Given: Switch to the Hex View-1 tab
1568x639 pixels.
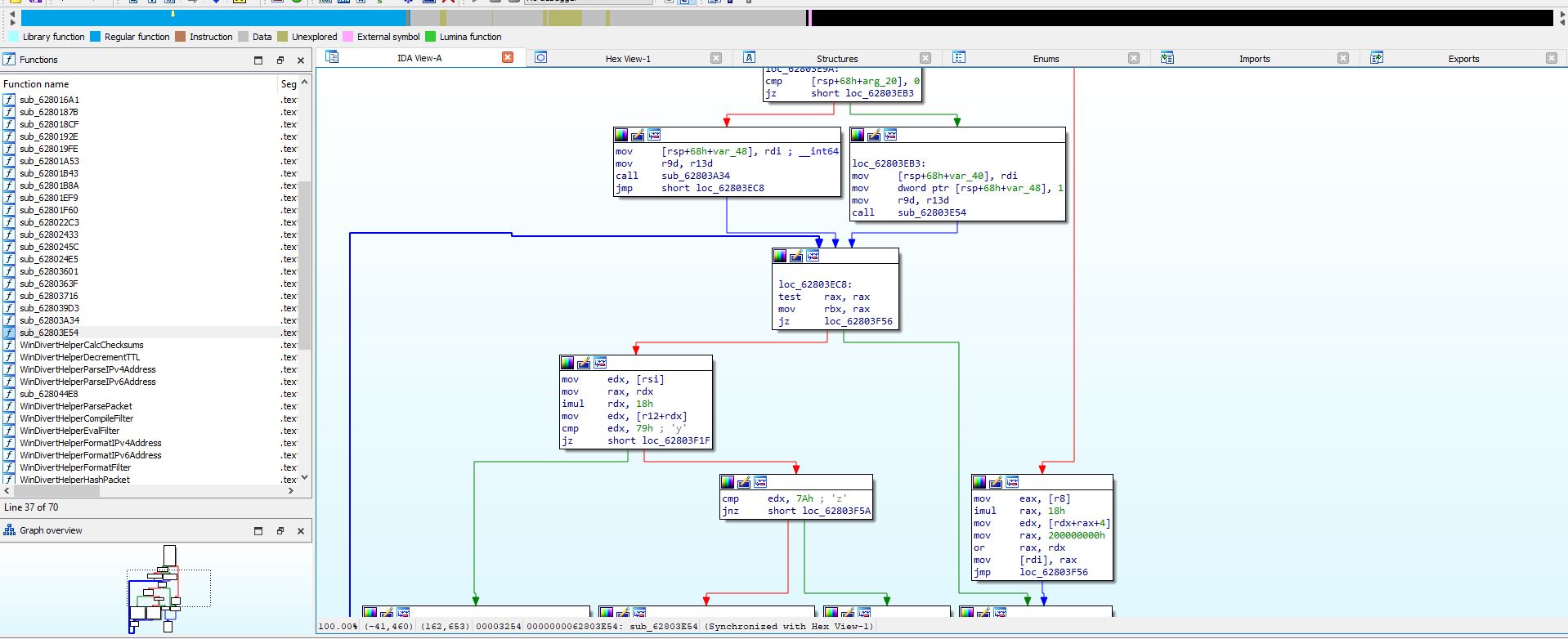Looking at the screenshot, I should (x=628, y=59).
